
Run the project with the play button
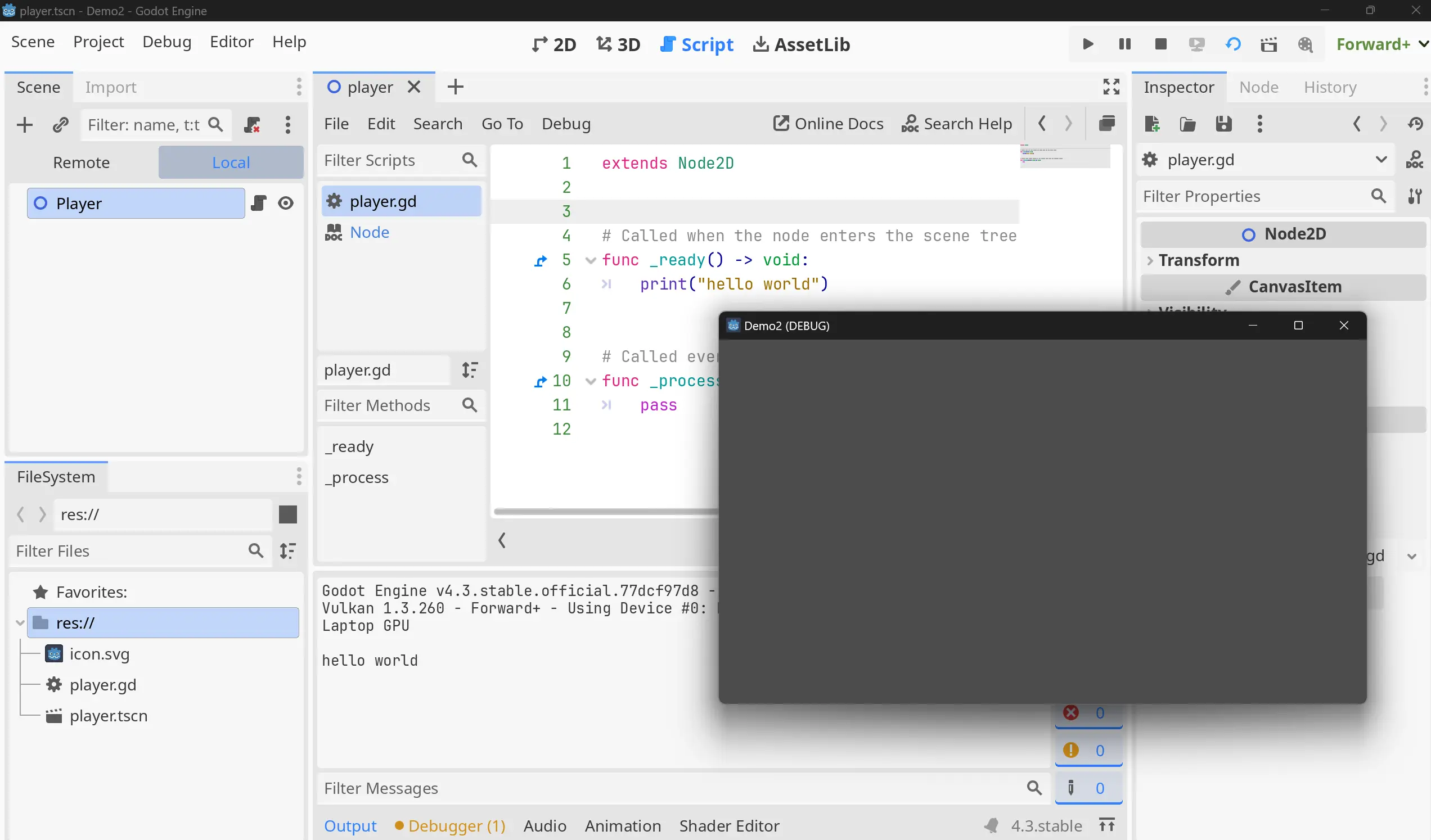click(x=1088, y=44)
